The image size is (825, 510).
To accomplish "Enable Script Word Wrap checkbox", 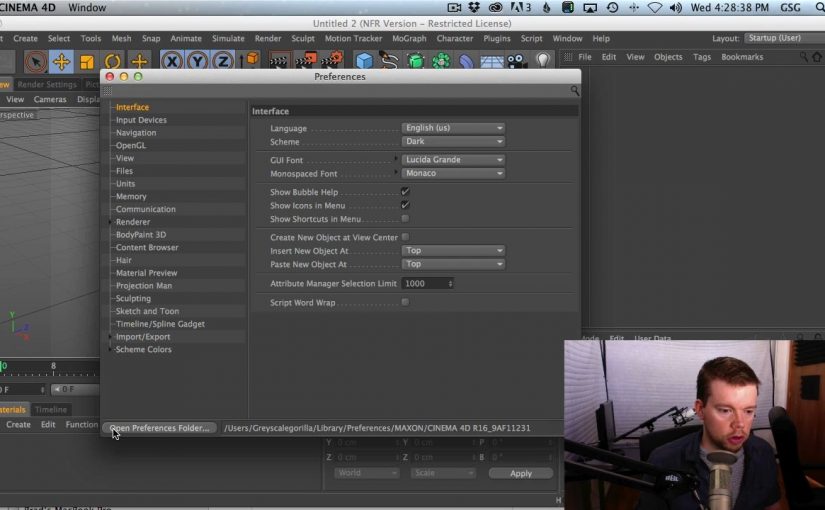I will tap(405, 302).
